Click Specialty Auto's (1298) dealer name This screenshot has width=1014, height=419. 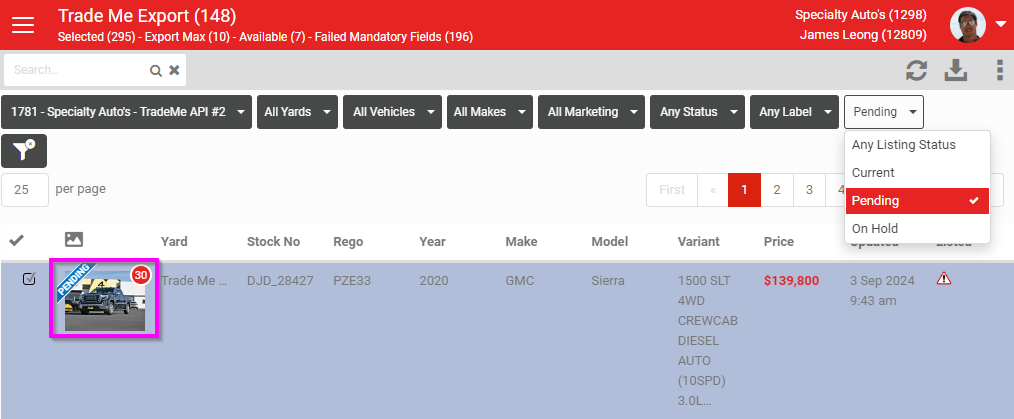861,15
